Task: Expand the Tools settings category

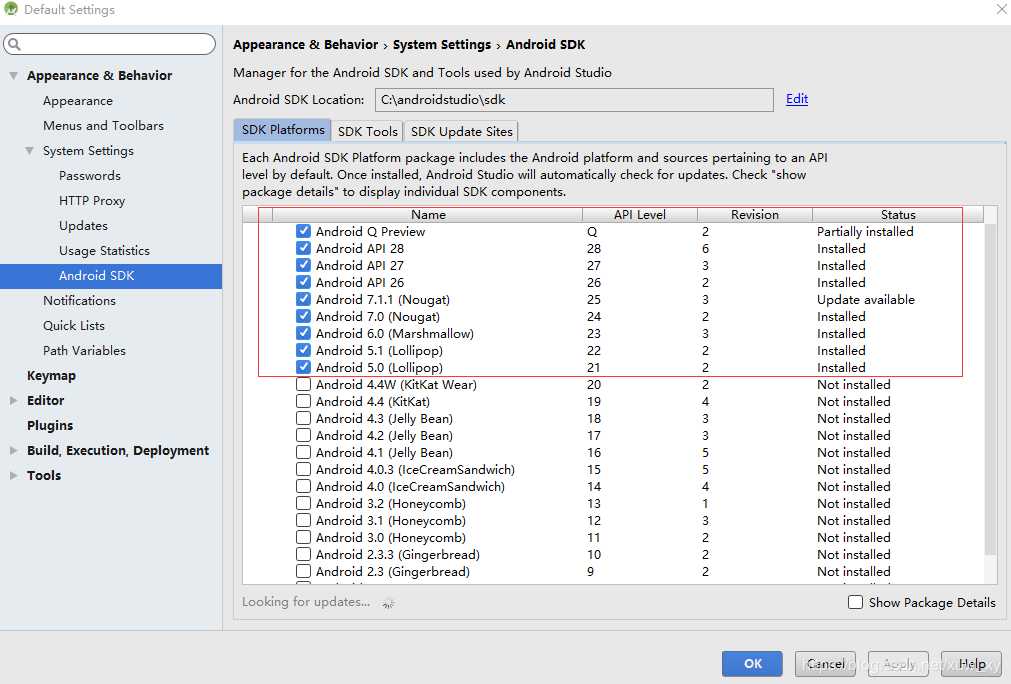Action: (x=14, y=476)
